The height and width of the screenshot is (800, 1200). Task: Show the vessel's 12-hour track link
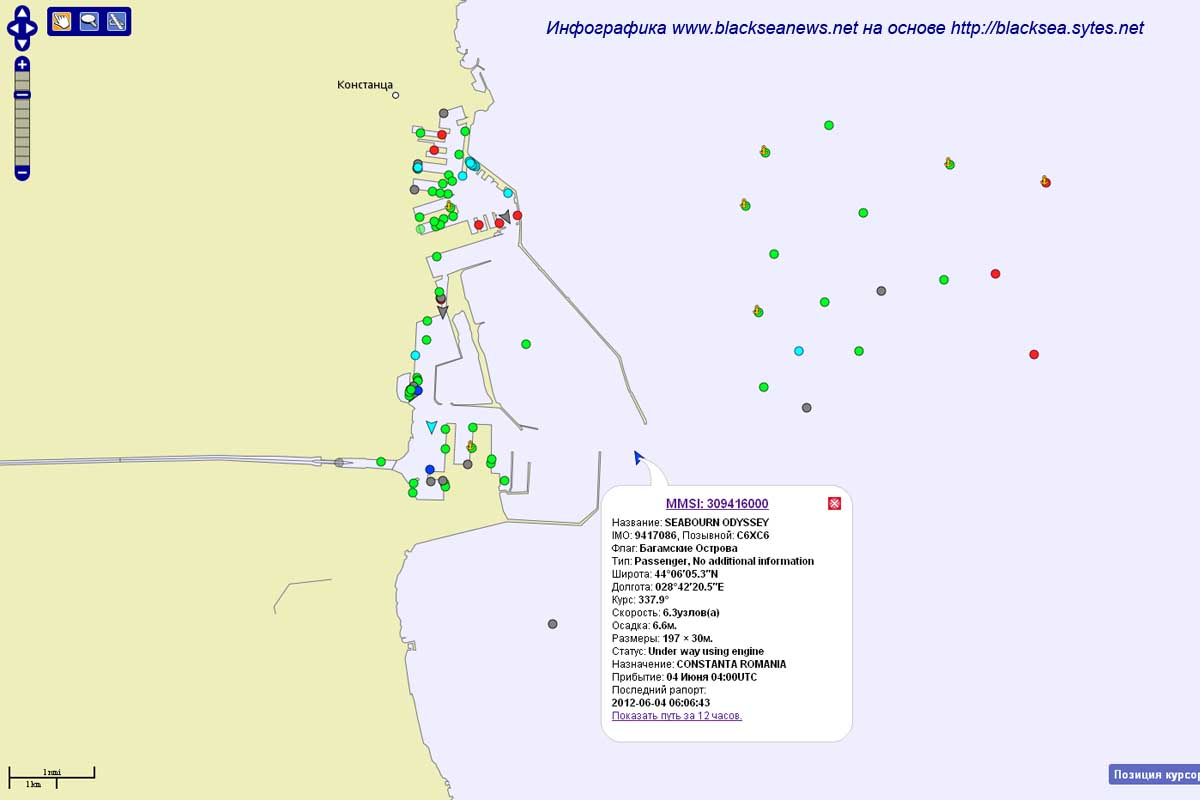point(677,716)
